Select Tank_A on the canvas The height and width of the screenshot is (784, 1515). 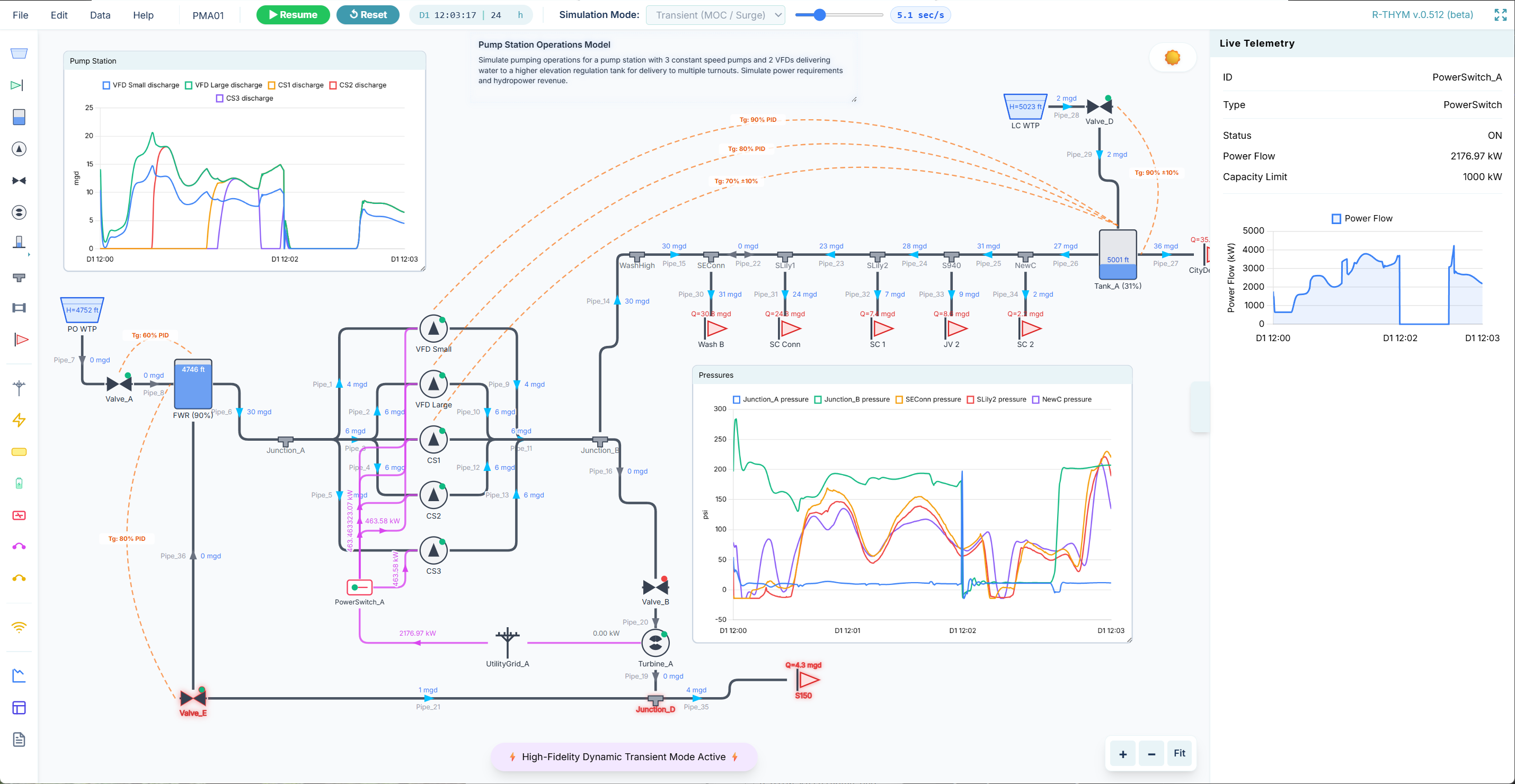(1118, 254)
